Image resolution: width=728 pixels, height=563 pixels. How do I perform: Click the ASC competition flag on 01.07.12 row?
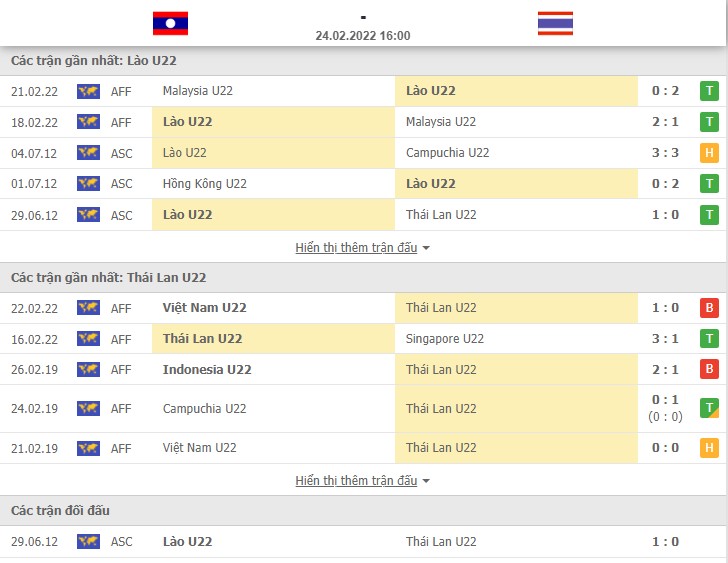click(88, 184)
